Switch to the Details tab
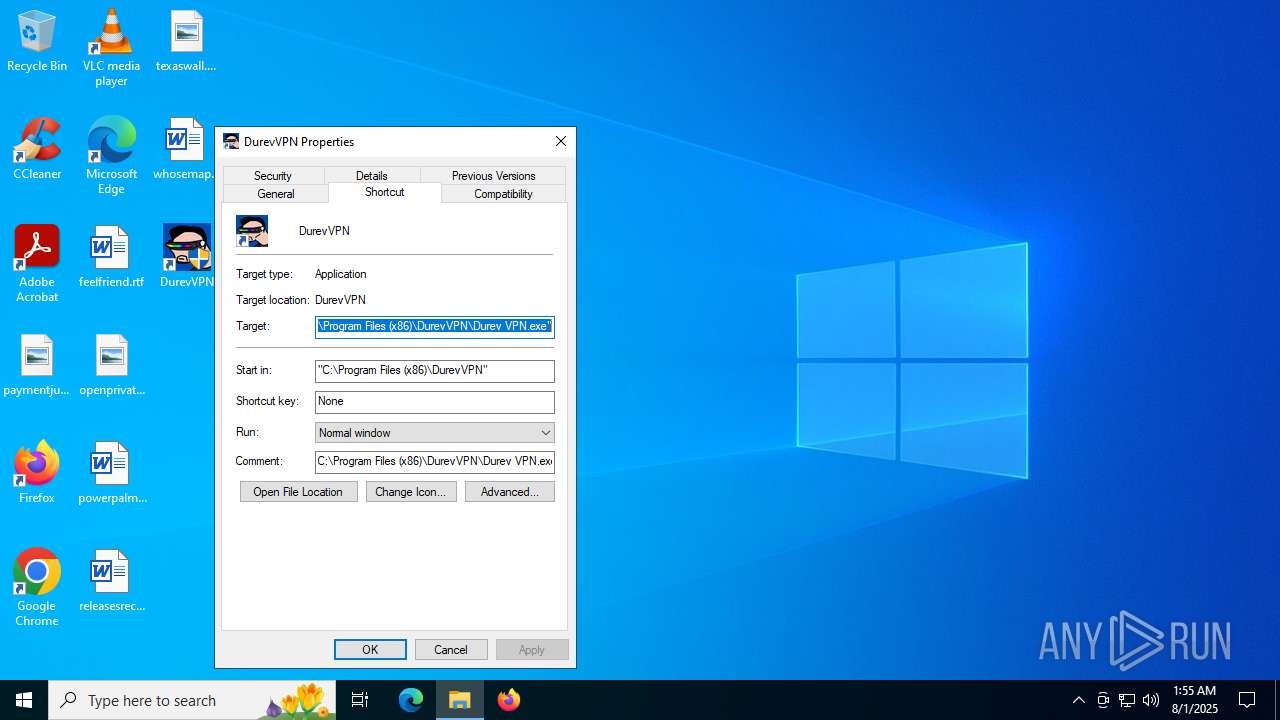1280x720 pixels. [x=371, y=175]
